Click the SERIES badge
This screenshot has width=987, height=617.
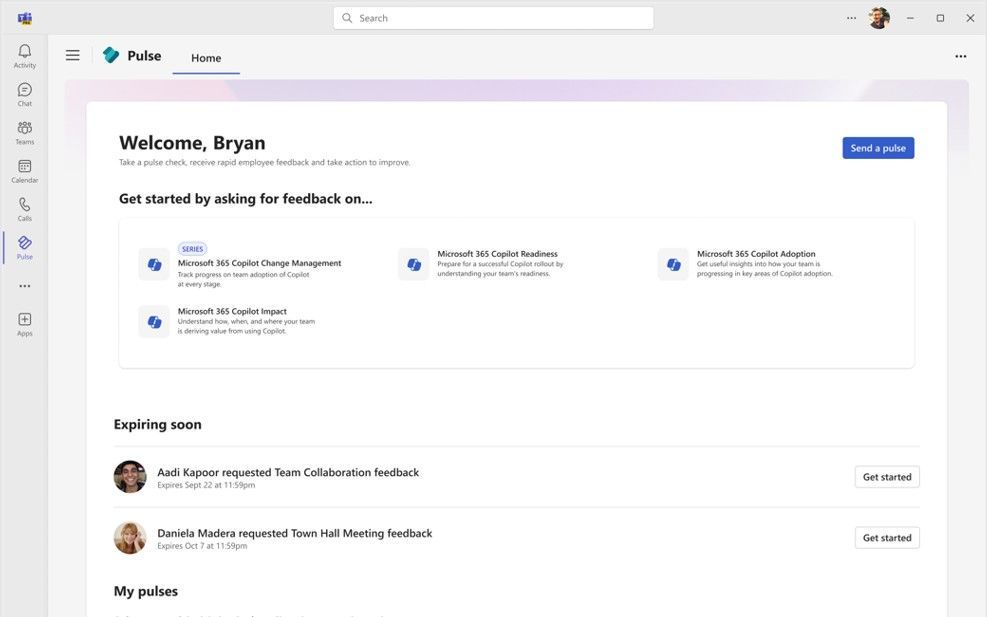click(x=192, y=249)
